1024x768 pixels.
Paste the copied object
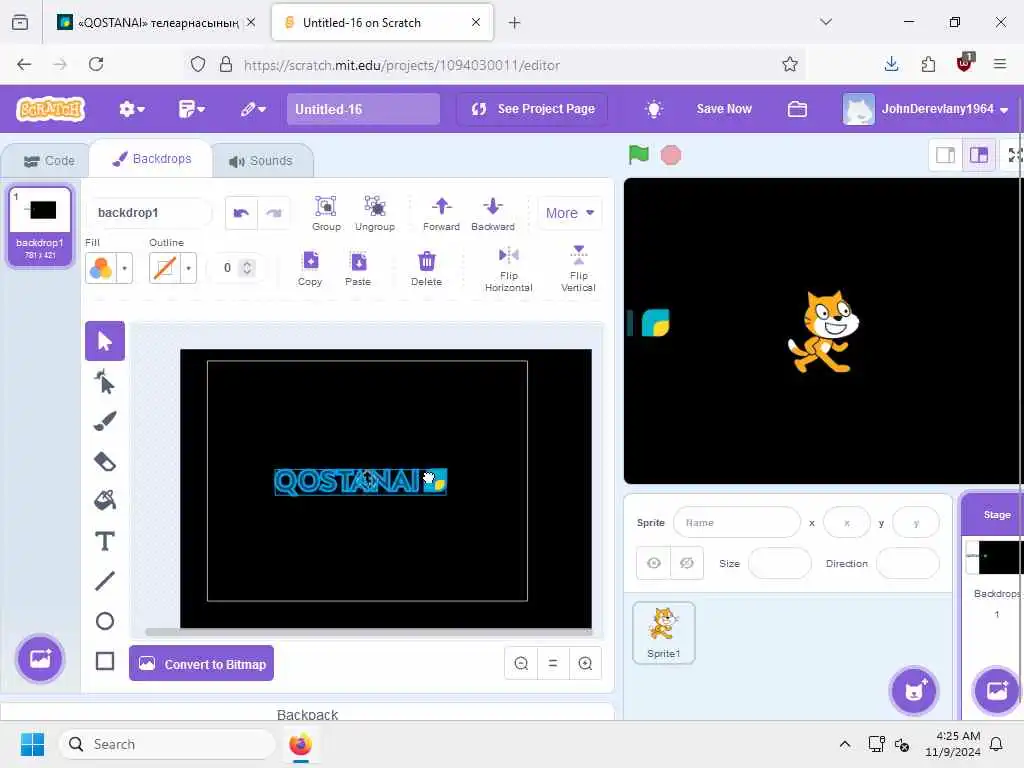click(x=358, y=268)
